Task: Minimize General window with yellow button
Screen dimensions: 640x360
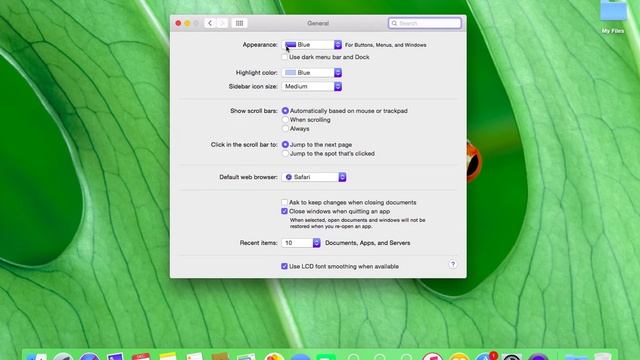Action: pos(187,23)
